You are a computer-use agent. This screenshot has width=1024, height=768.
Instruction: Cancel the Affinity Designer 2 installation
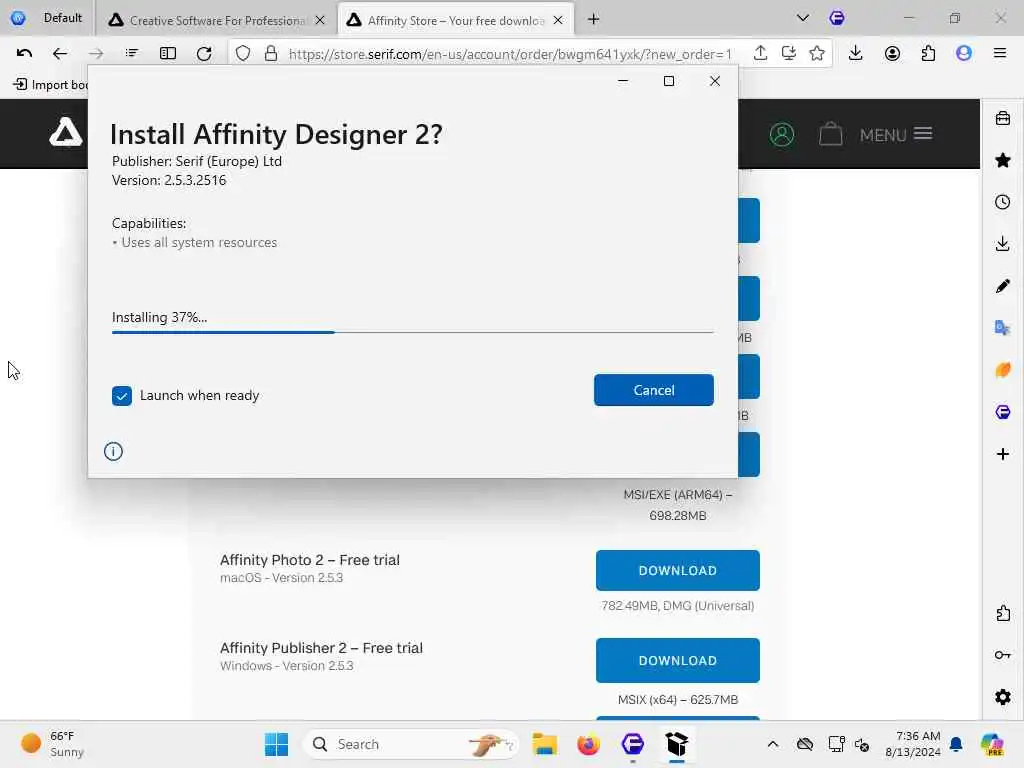pos(653,390)
